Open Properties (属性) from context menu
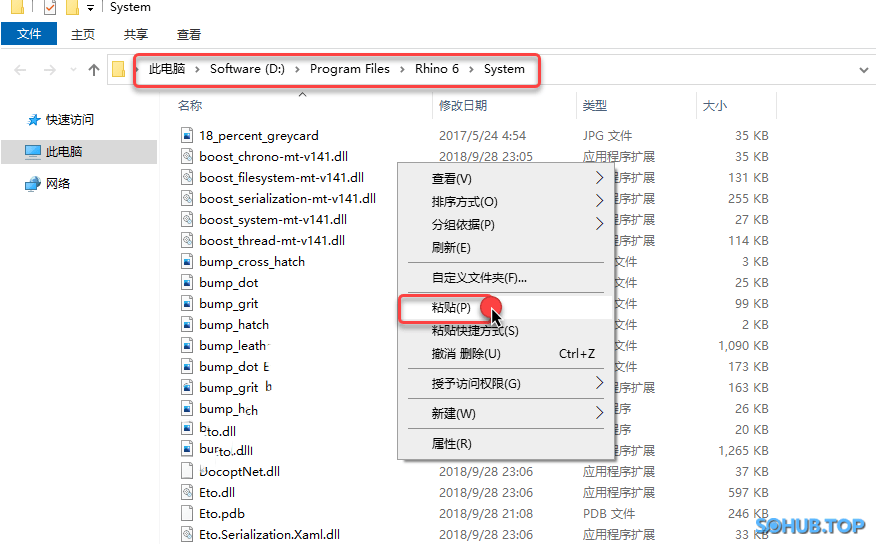This screenshot has height=544, width=876. coord(451,443)
